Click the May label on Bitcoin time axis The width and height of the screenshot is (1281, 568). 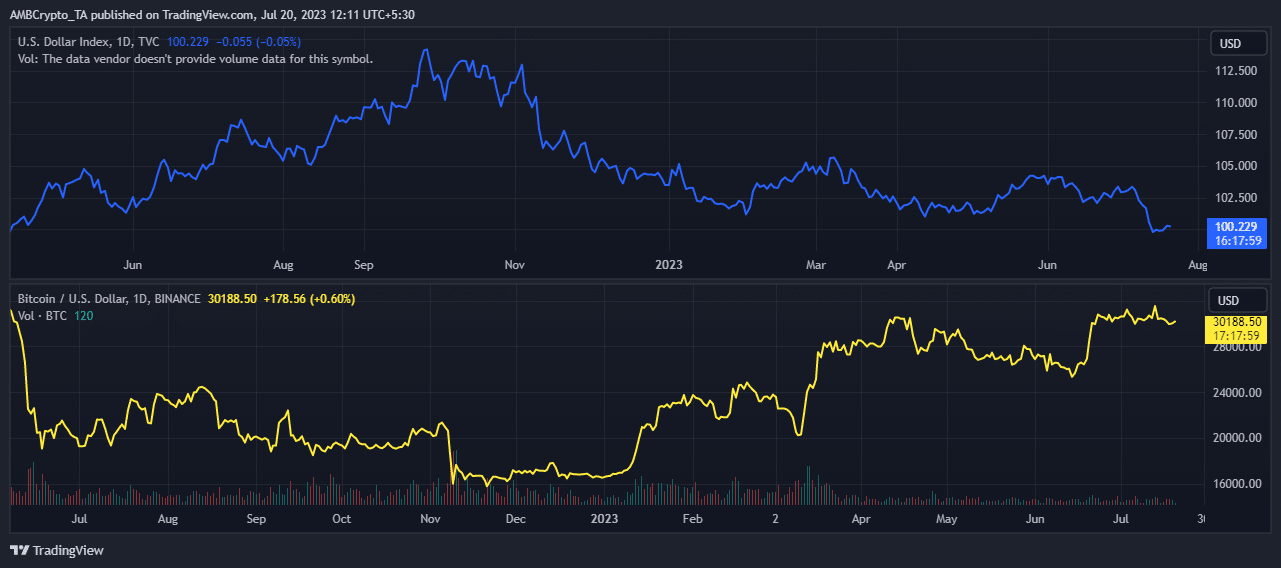click(947, 519)
